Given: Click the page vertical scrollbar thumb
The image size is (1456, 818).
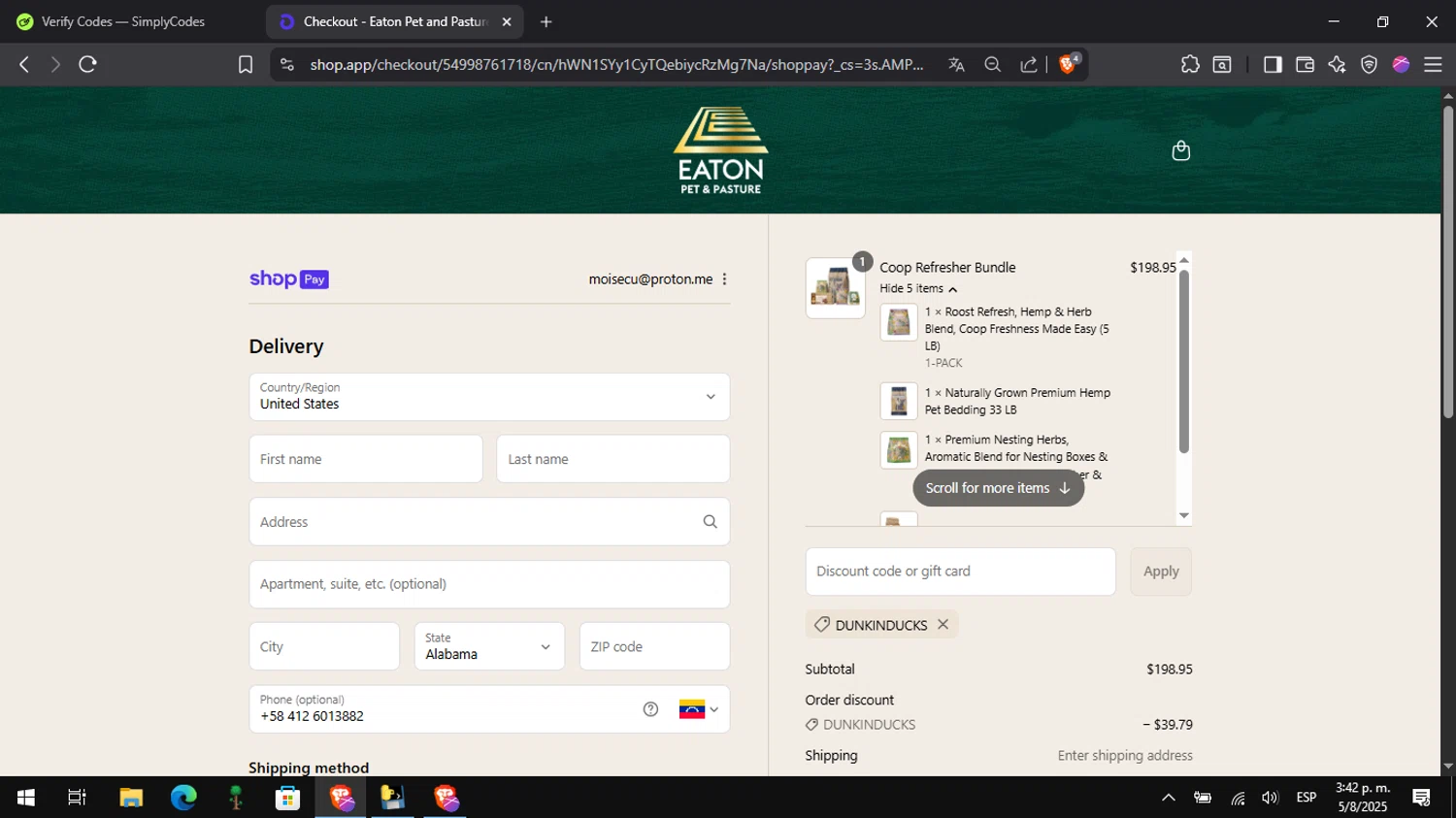Looking at the screenshot, I should [x=1447, y=262].
